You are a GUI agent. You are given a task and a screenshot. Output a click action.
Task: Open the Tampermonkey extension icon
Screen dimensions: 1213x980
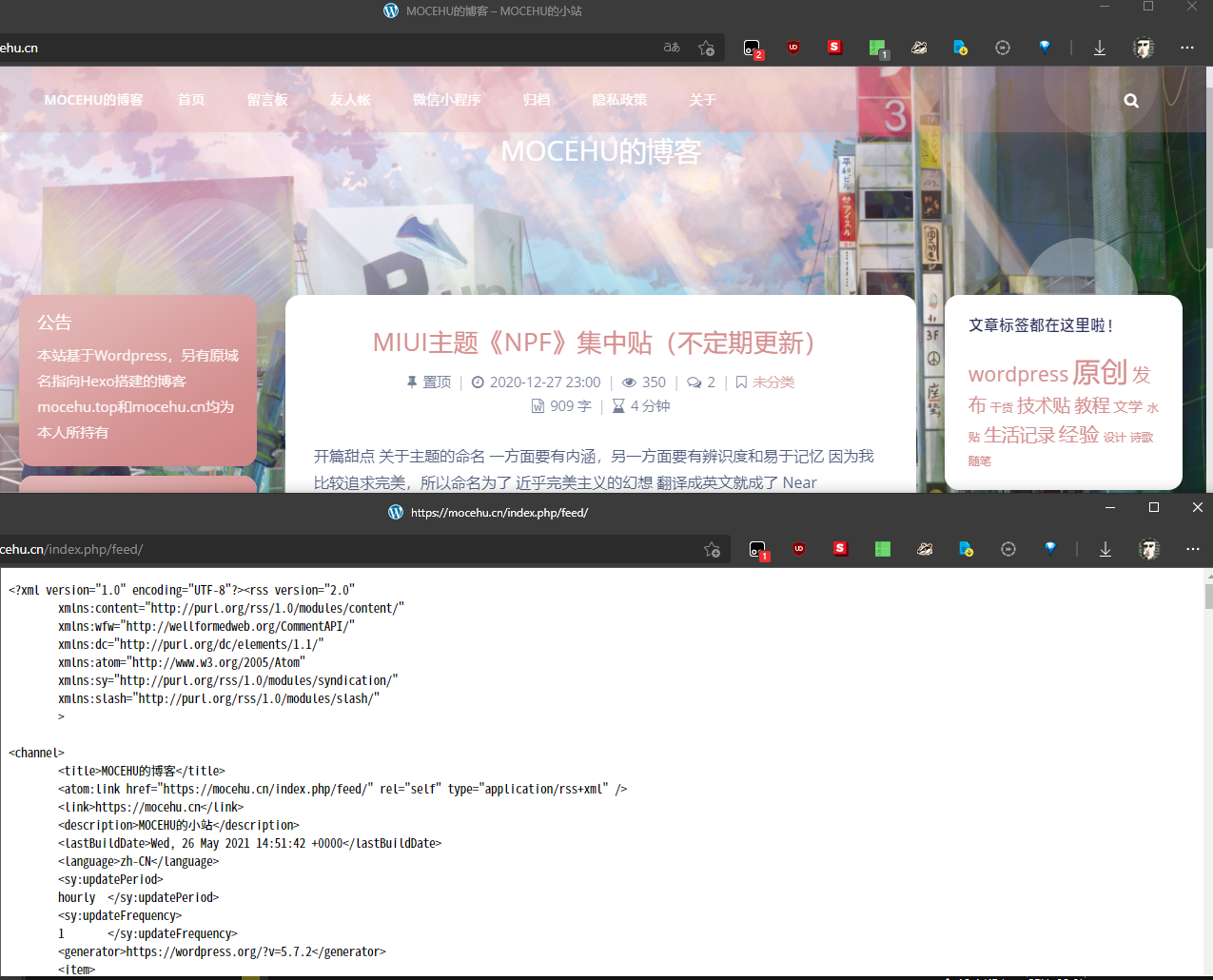tap(752, 47)
